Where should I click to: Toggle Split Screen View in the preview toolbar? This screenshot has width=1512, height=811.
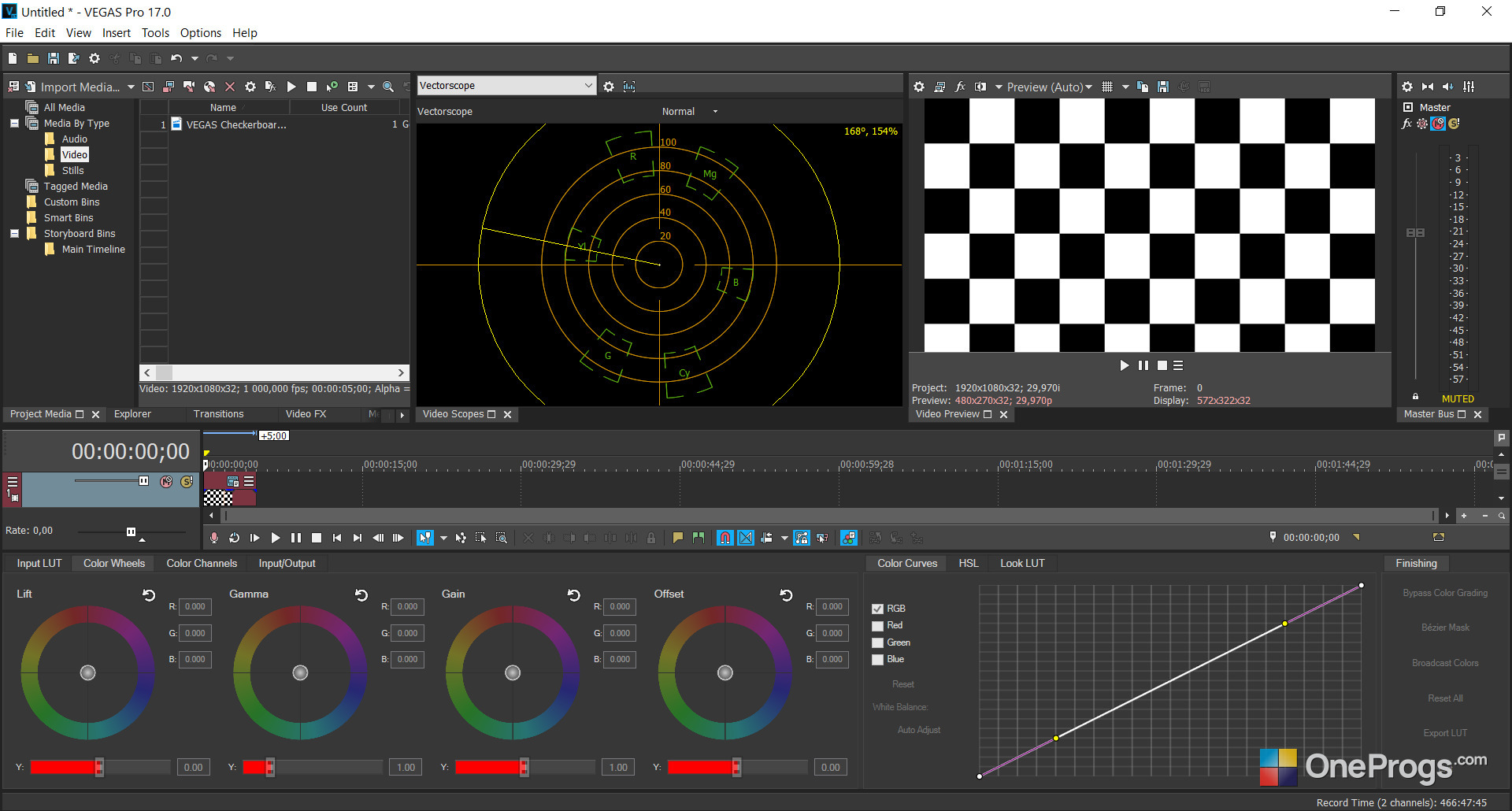pos(980,87)
